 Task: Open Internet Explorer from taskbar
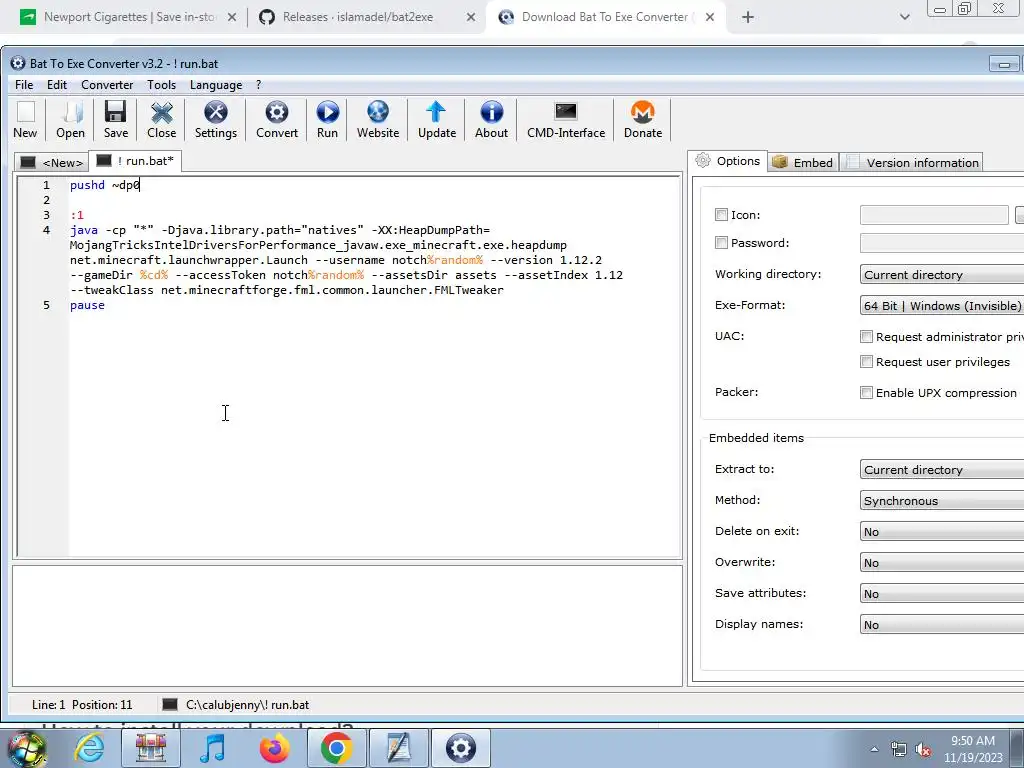[x=89, y=748]
